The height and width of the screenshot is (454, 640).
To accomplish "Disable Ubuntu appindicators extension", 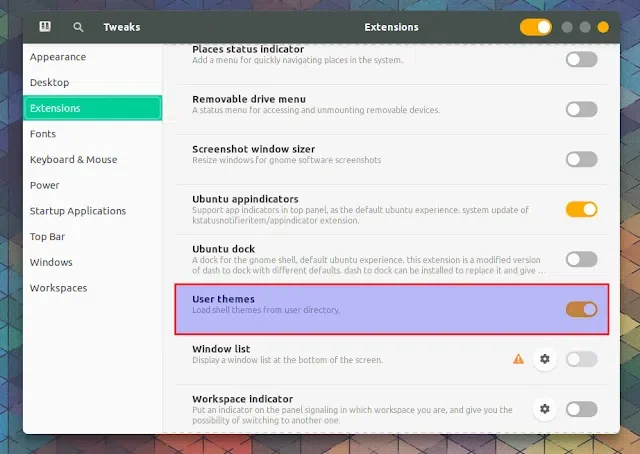I will point(582,209).
